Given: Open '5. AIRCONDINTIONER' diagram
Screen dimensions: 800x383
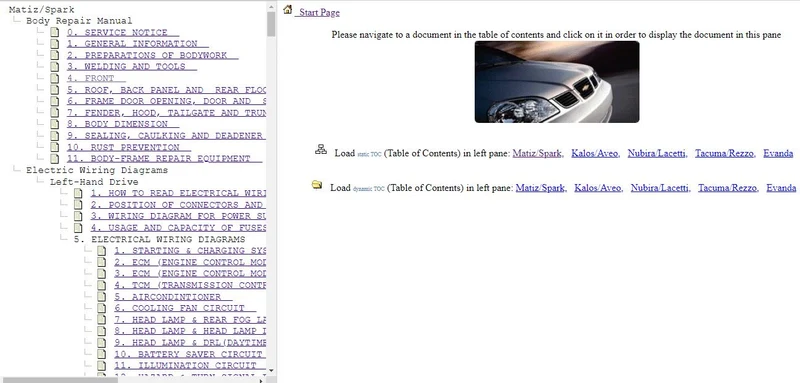Looking at the screenshot, I should pos(173,296).
